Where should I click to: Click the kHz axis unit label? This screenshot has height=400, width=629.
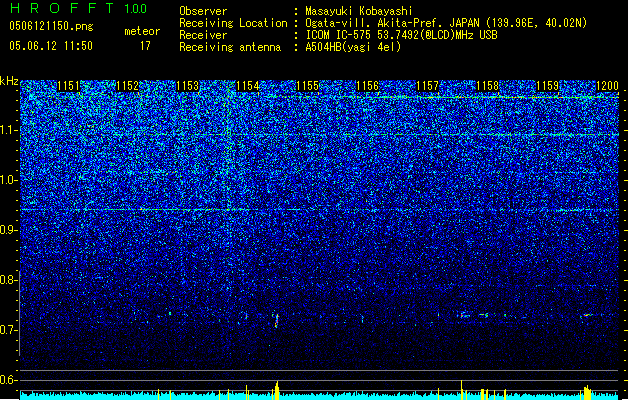tap(9, 81)
